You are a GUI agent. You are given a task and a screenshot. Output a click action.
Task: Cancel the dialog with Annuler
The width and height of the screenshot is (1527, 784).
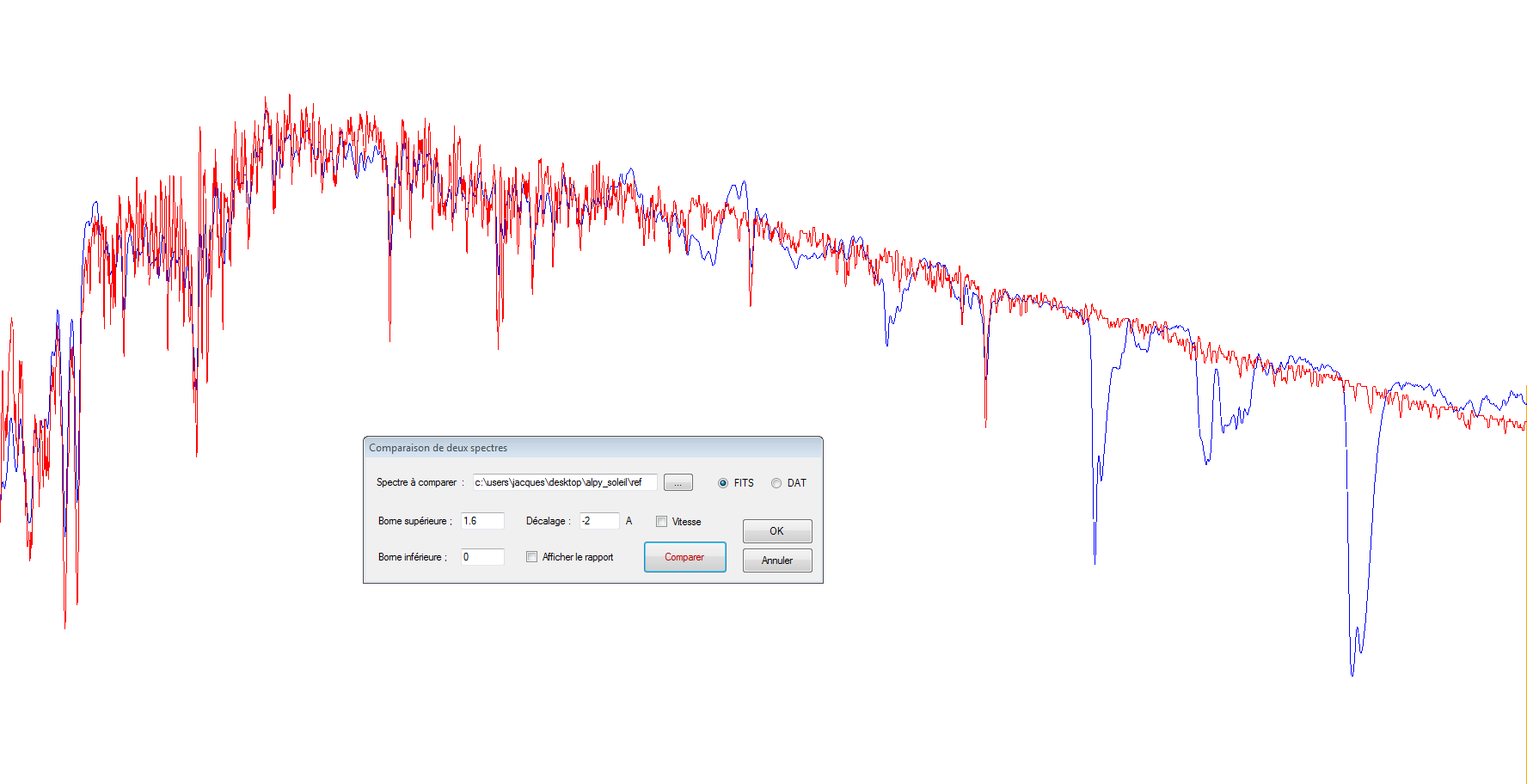pos(776,560)
